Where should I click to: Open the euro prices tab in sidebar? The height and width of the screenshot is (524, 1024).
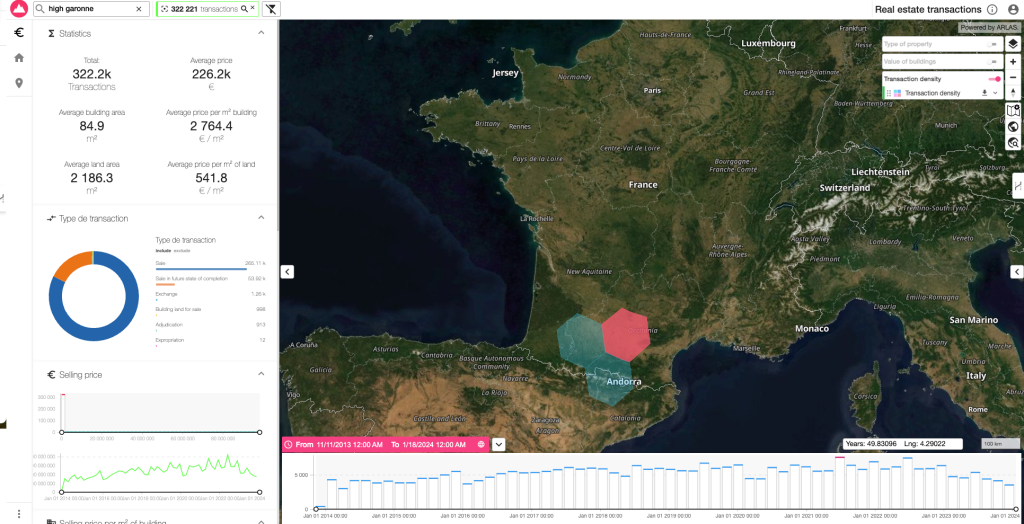pos(18,33)
